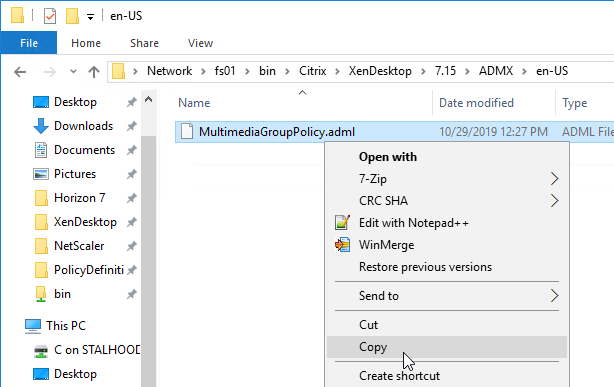Image resolution: width=614 pixels, height=387 pixels.
Task: Open NetScaler pinned folder
Action: 79,246
